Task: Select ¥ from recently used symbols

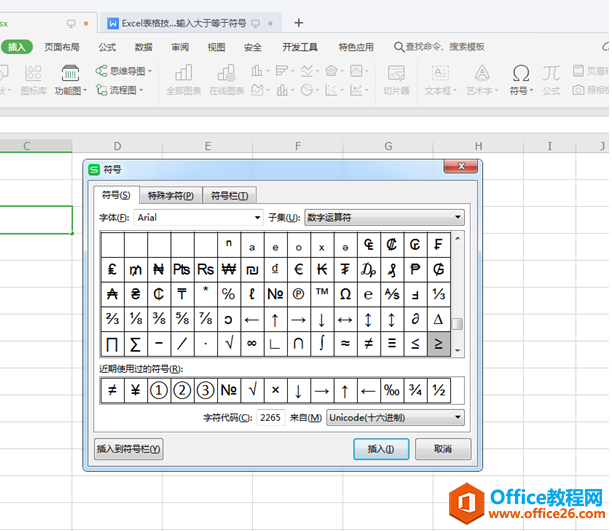Action: coord(136,391)
